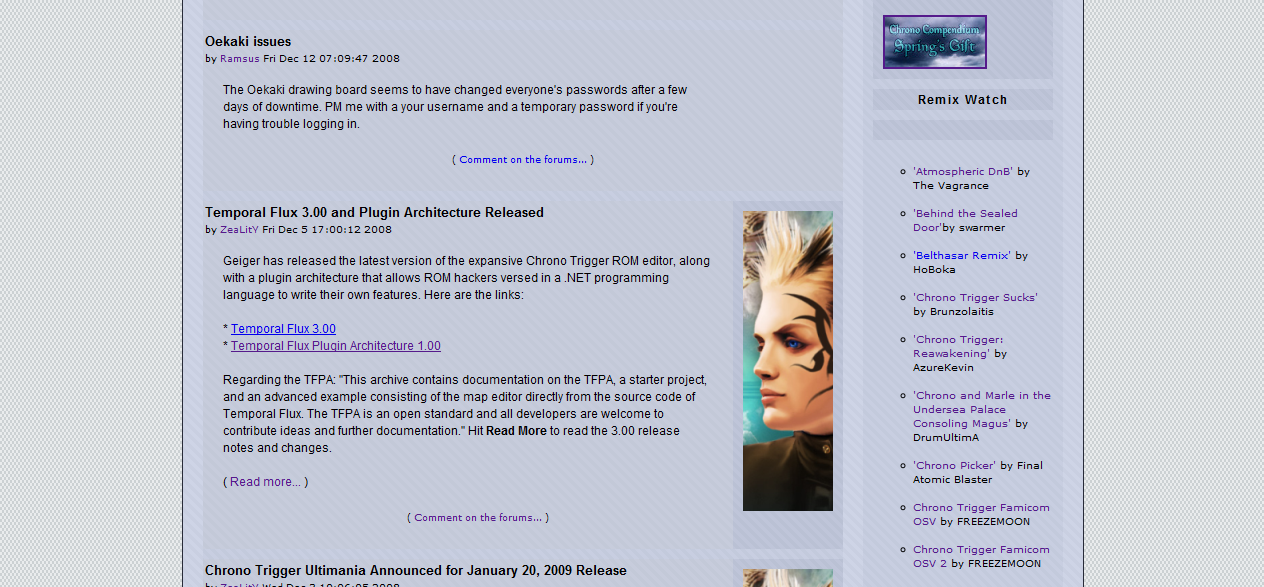Comment on the forums under Oekaki issues

[523, 160]
